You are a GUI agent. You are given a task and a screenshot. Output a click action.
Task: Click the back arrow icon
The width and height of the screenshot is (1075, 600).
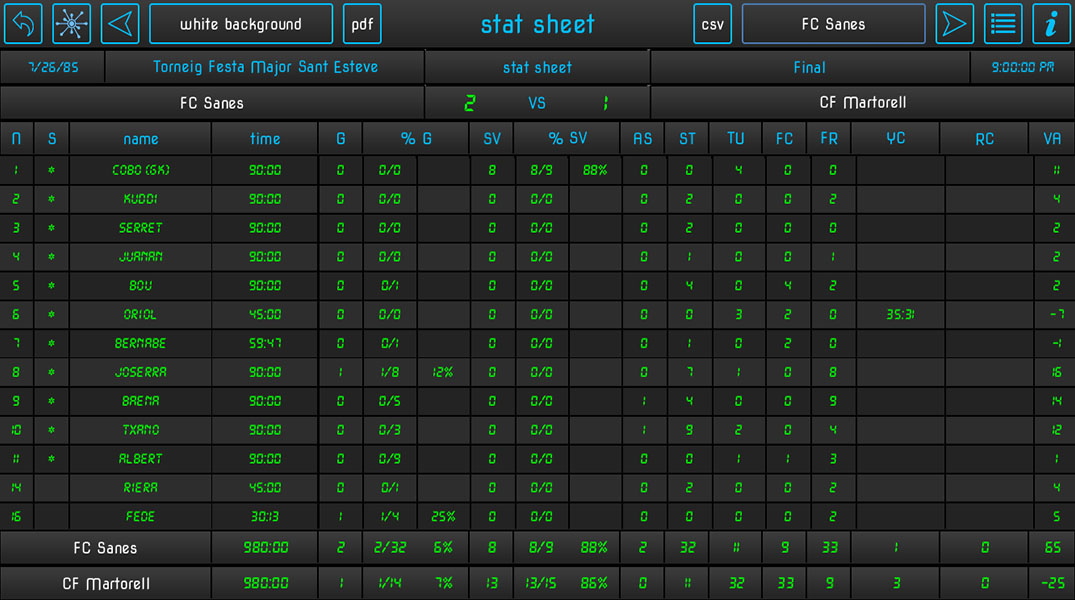tap(23, 24)
